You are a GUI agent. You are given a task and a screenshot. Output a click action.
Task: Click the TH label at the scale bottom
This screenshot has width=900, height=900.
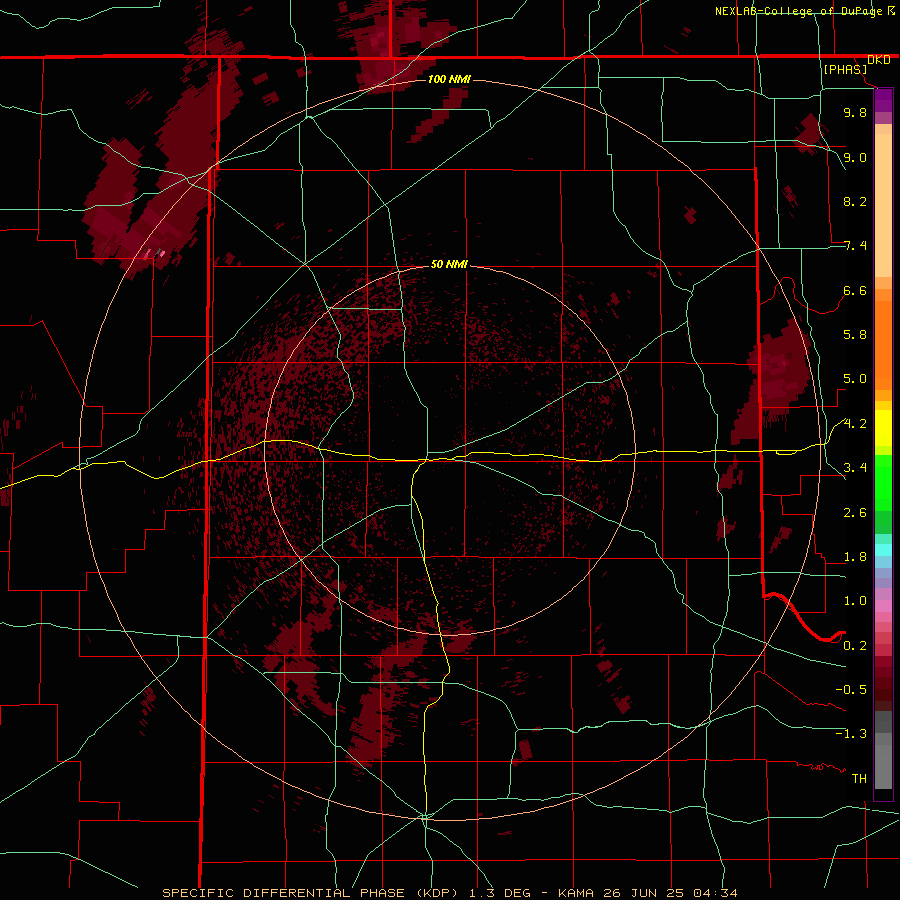click(x=859, y=778)
